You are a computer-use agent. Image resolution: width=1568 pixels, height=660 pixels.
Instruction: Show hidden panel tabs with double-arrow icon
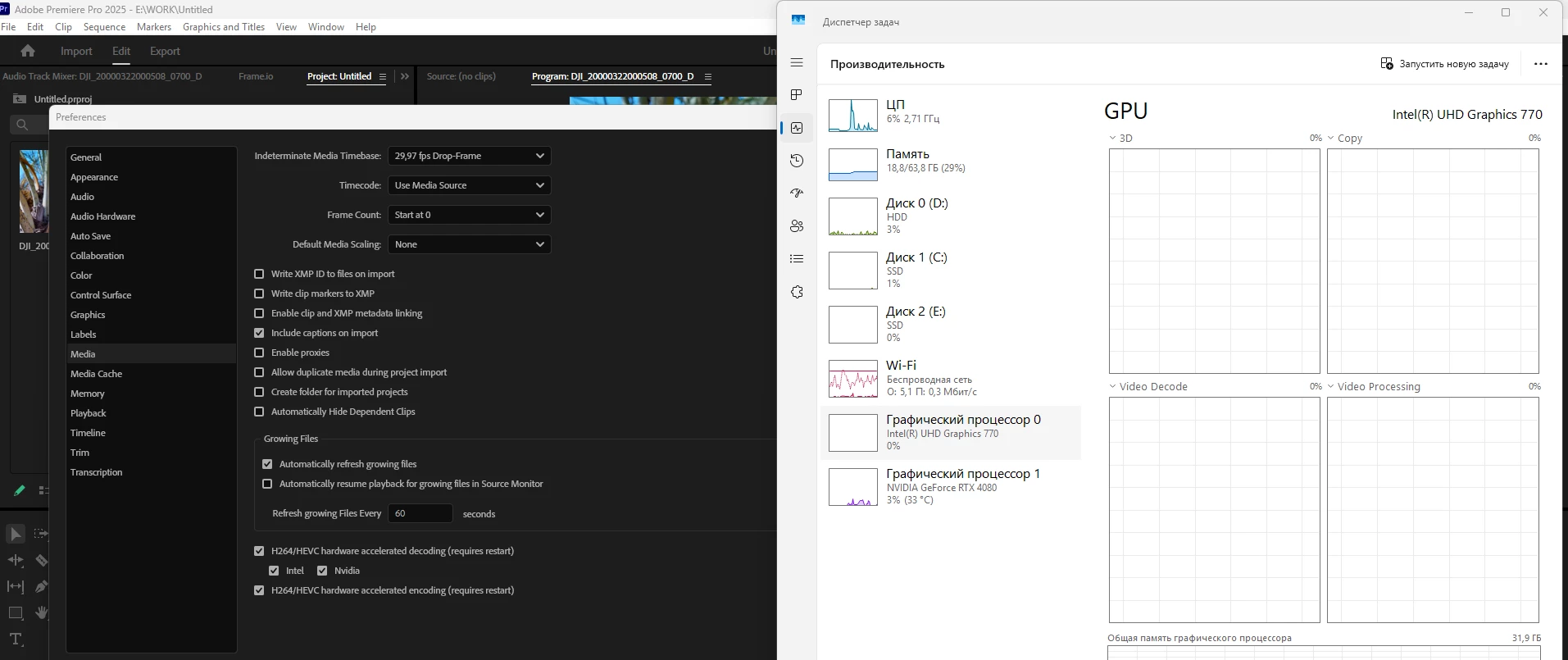point(404,76)
